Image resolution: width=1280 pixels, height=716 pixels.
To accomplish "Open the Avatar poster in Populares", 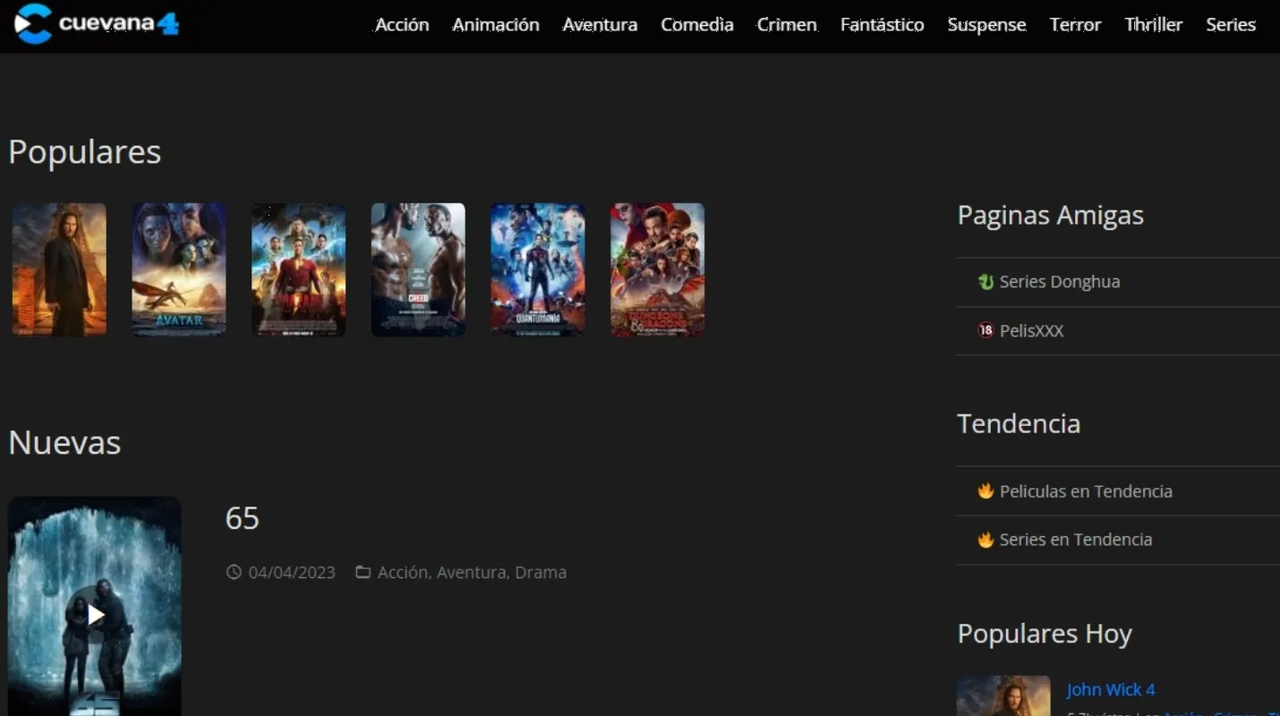I will [x=179, y=270].
